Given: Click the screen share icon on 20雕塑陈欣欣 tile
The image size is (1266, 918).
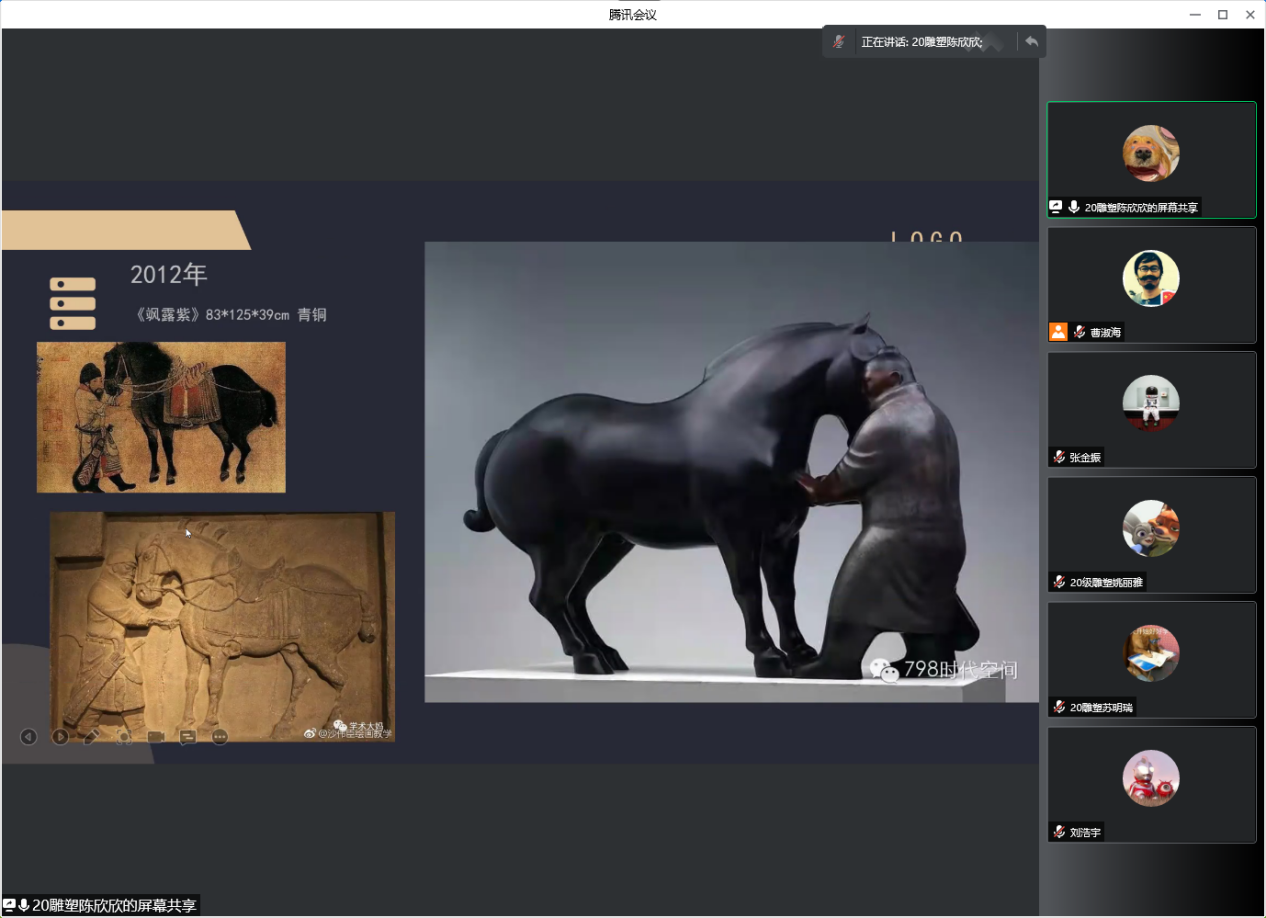Looking at the screenshot, I should click(1055, 207).
